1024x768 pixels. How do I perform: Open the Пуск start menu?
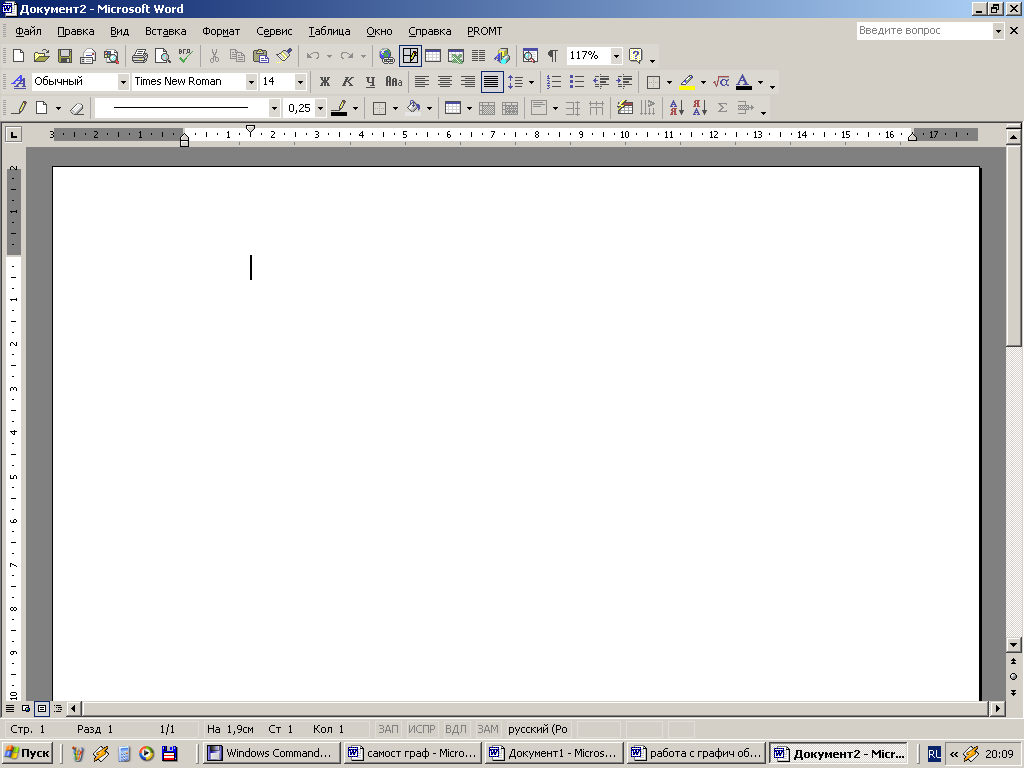tap(27, 753)
